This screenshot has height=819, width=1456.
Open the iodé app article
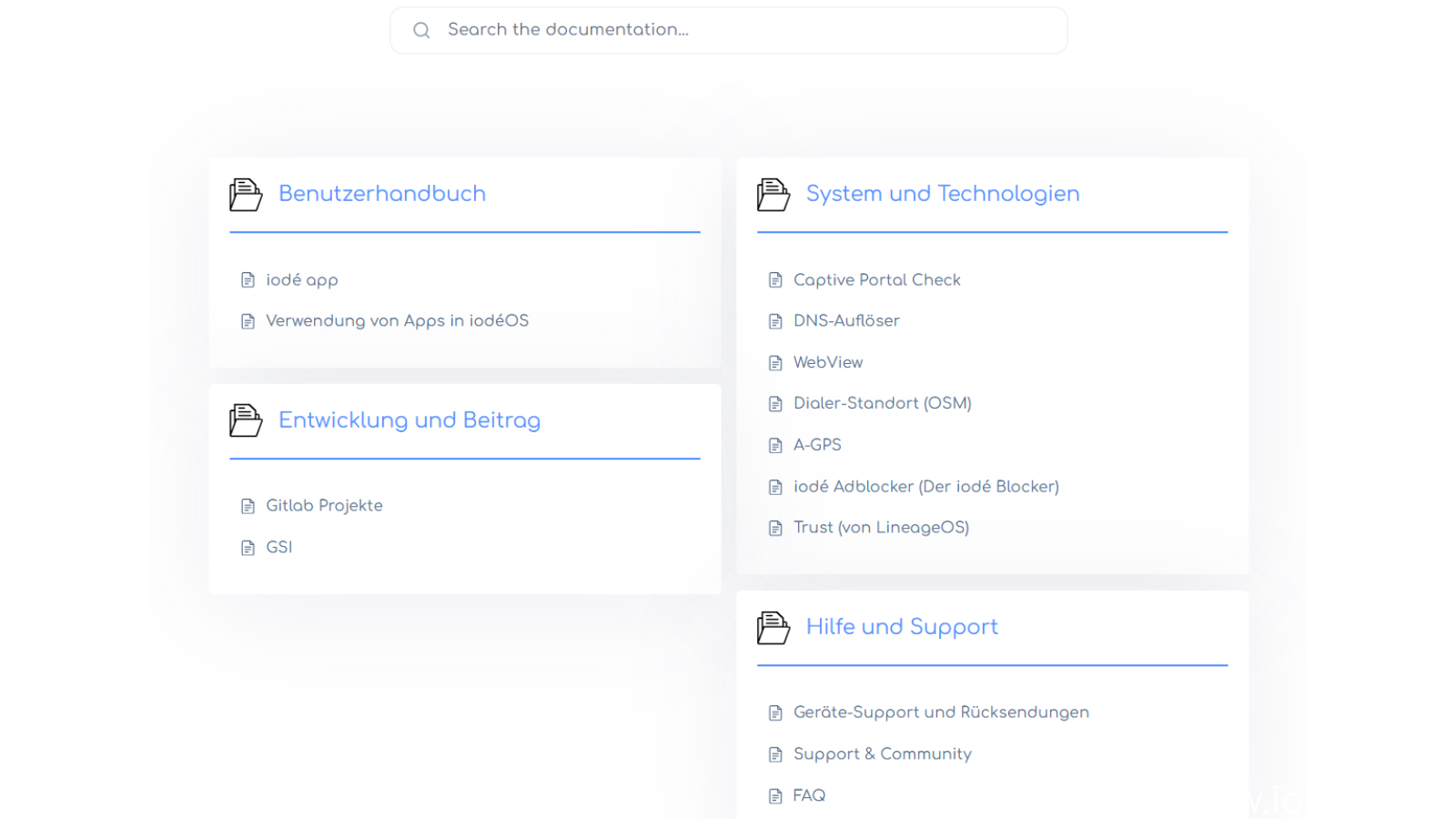(x=302, y=280)
